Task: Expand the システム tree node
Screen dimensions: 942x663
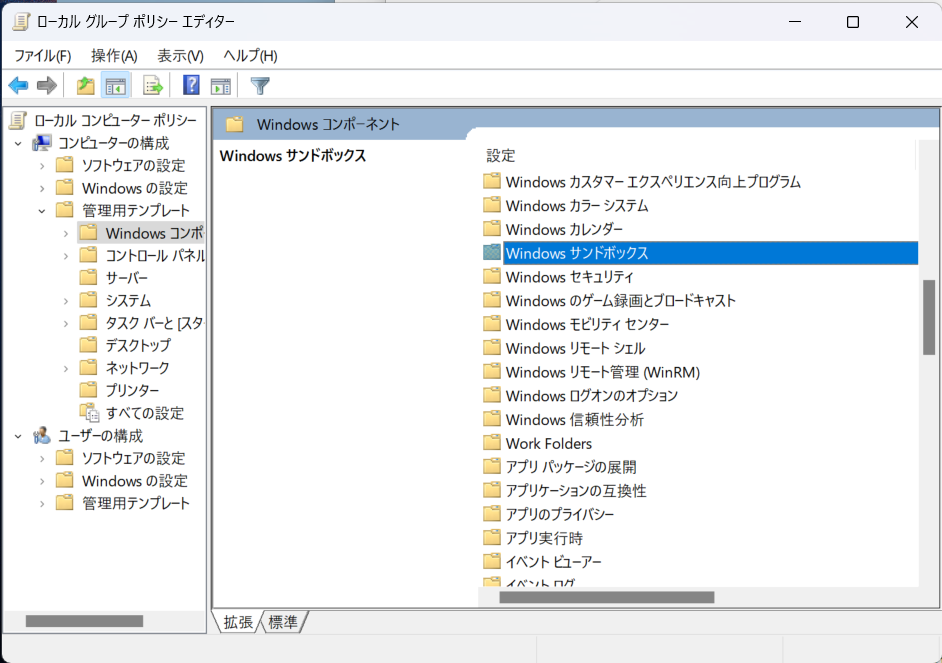Action: pyautogui.click(x=66, y=300)
